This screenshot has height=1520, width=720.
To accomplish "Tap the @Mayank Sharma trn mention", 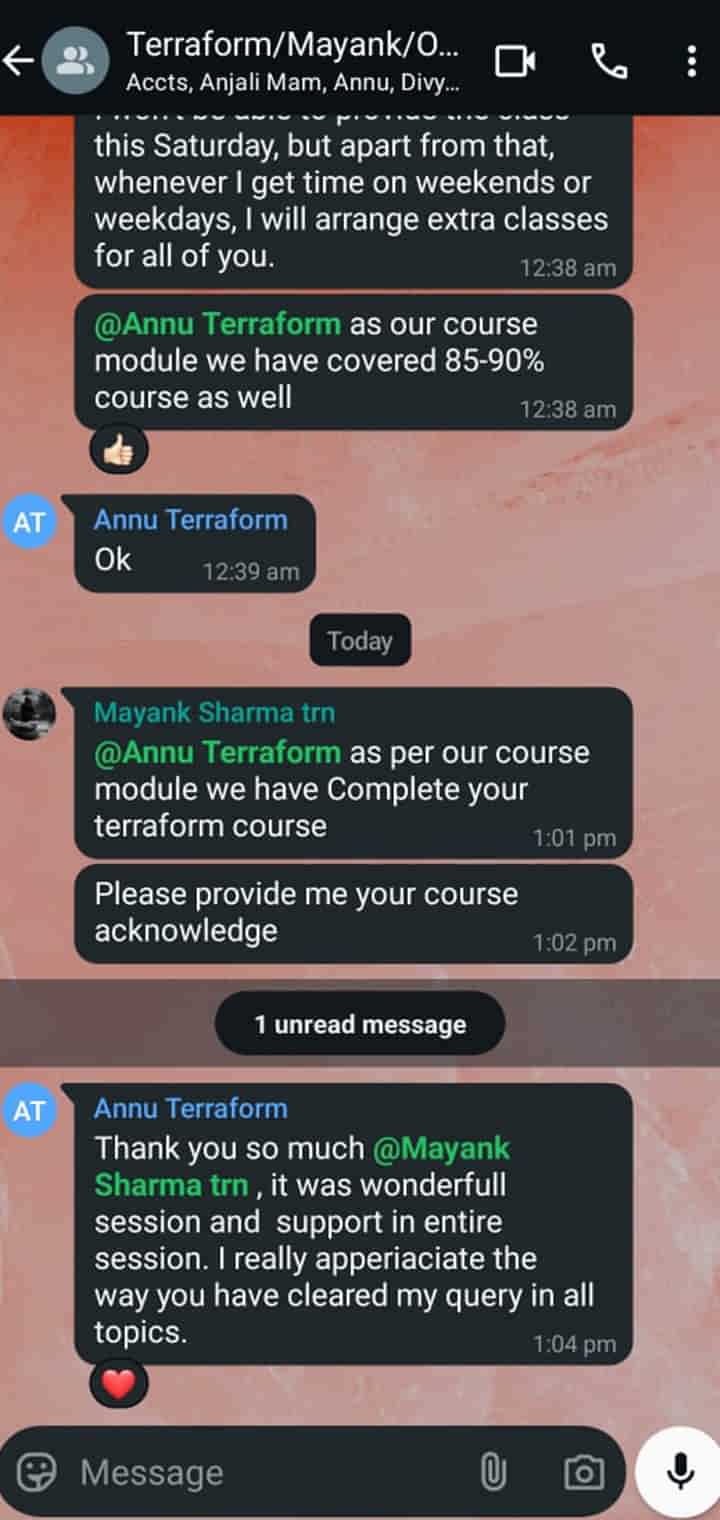I will click(x=302, y=1167).
